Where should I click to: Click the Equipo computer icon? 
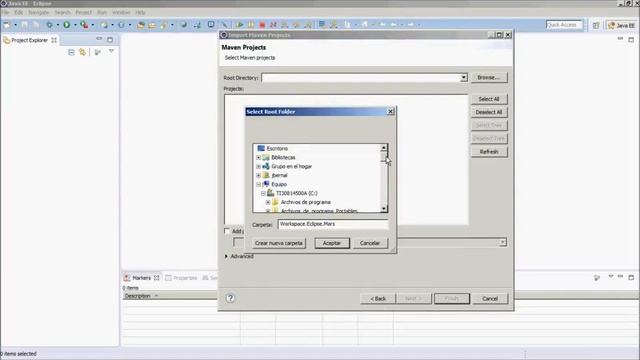pos(266,184)
